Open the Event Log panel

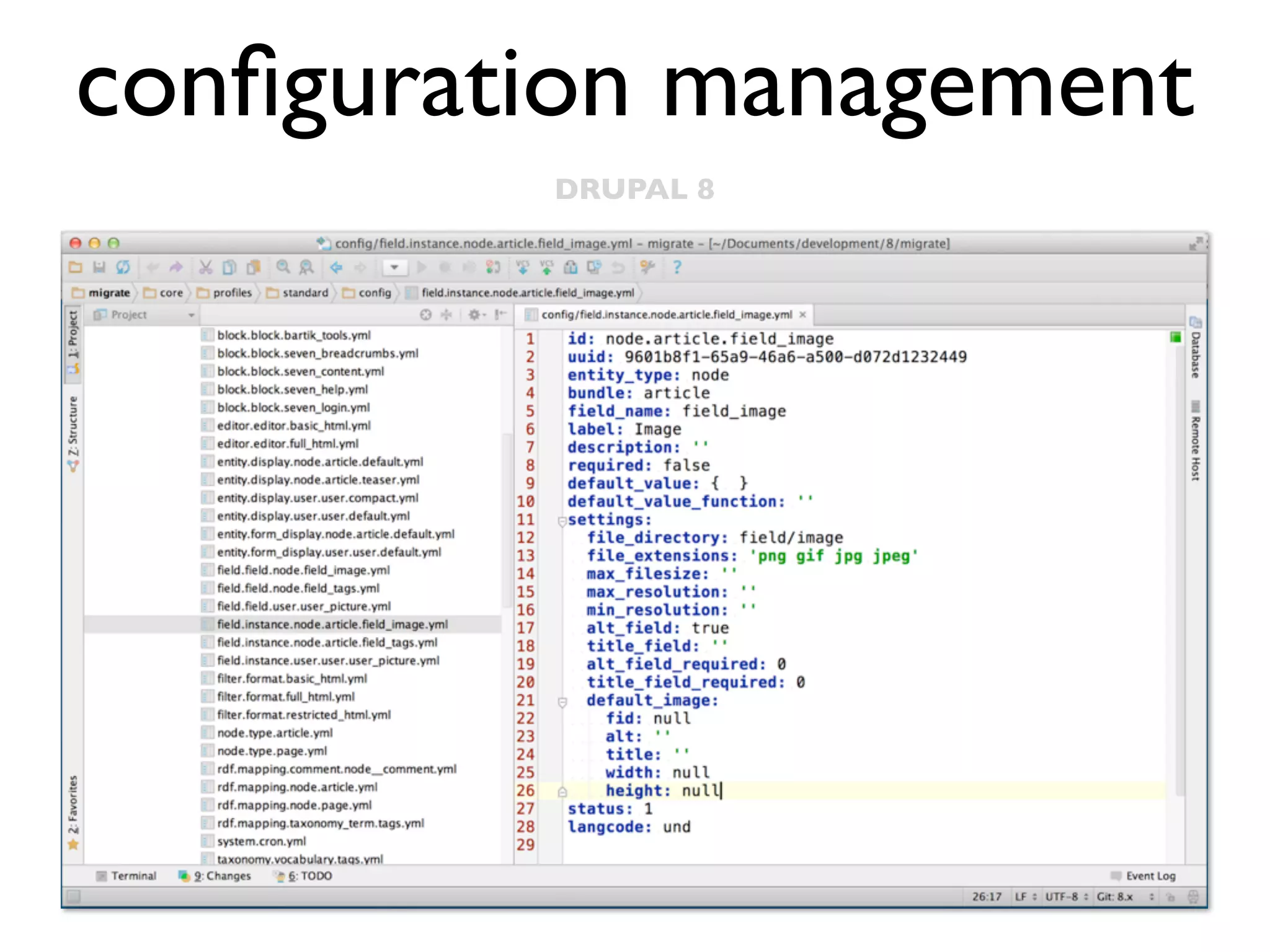(1143, 876)
